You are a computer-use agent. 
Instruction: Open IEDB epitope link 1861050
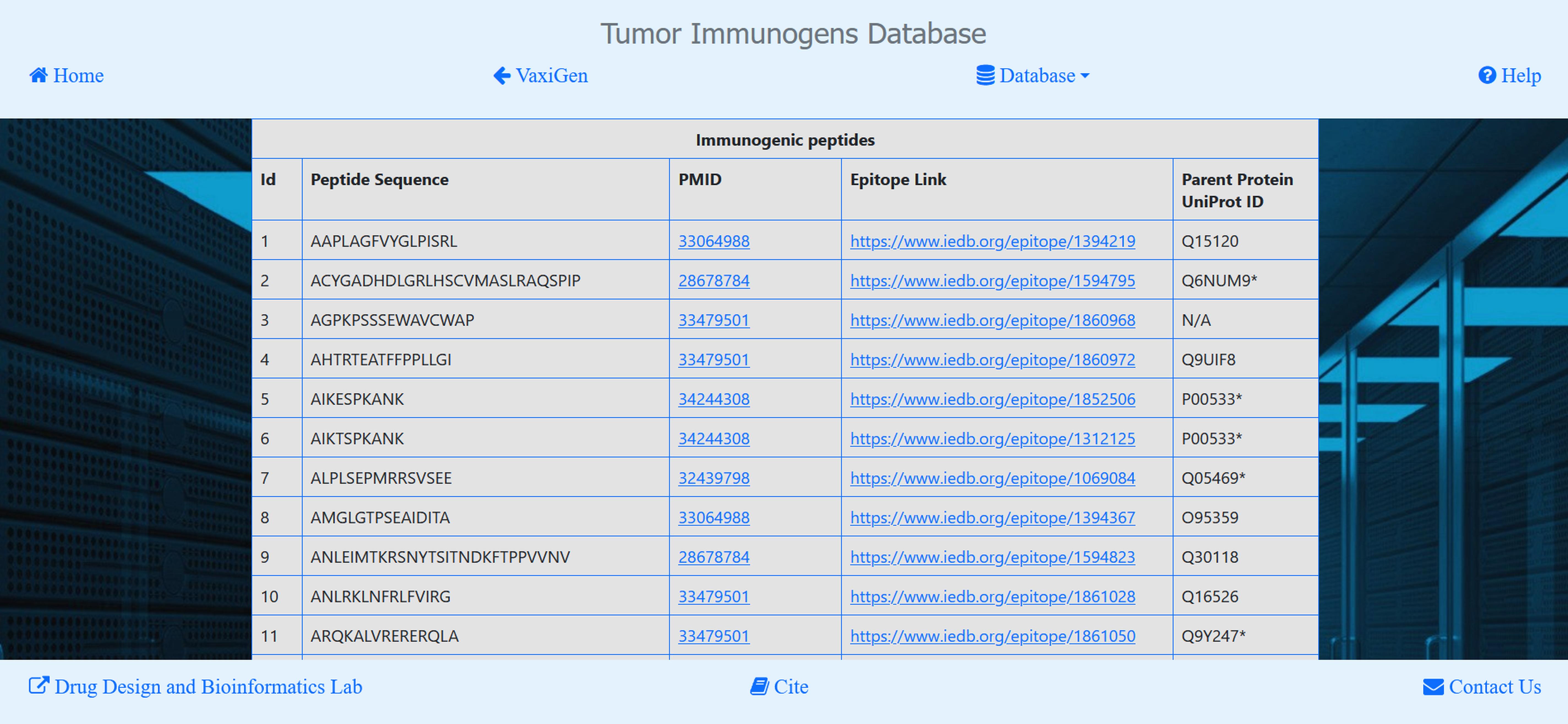(x=992, y=636)
